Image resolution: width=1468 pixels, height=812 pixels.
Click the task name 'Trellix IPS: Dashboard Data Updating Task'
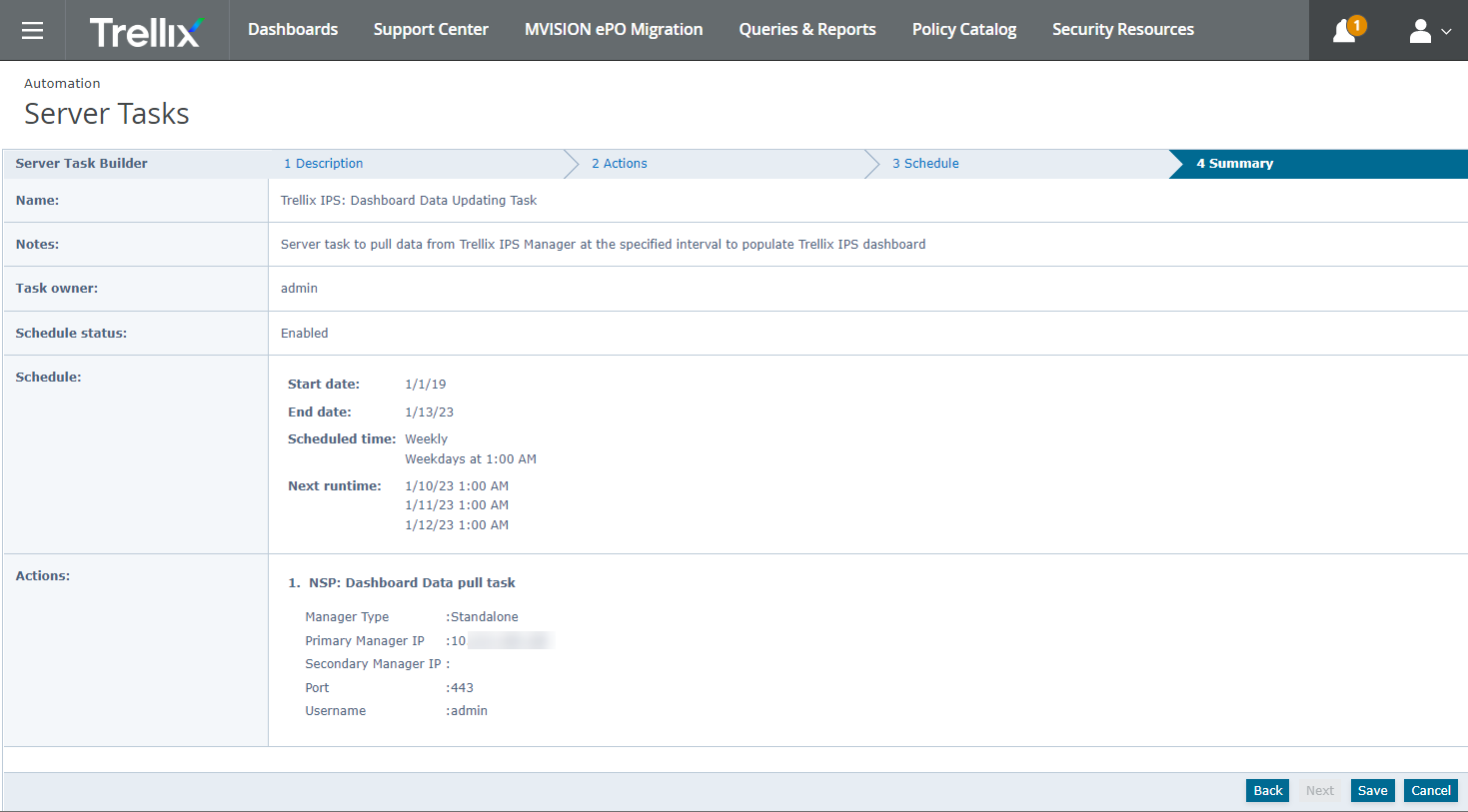coord(409,201)
